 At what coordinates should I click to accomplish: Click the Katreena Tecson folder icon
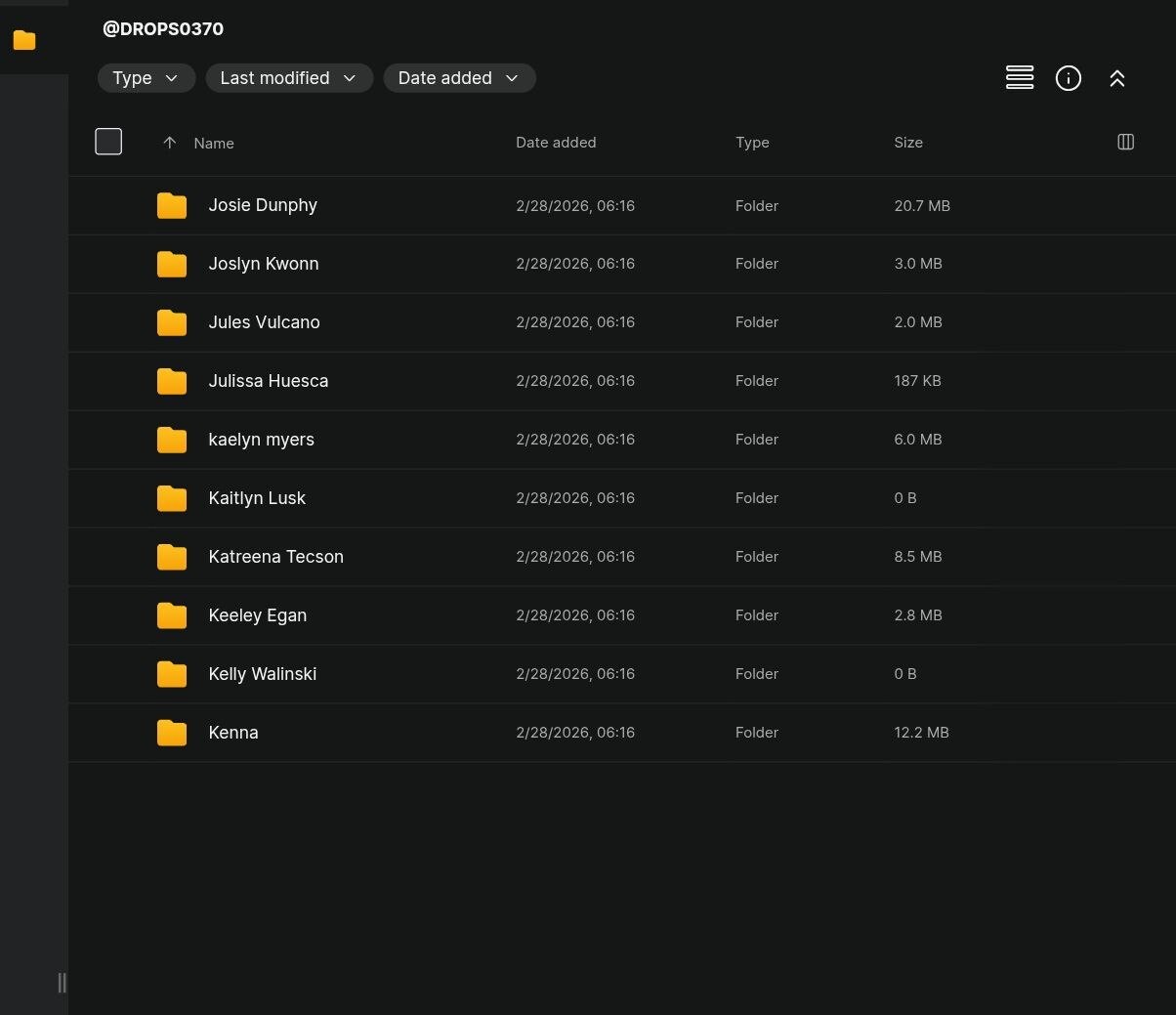pyautogui.click(x=172, y=557)
